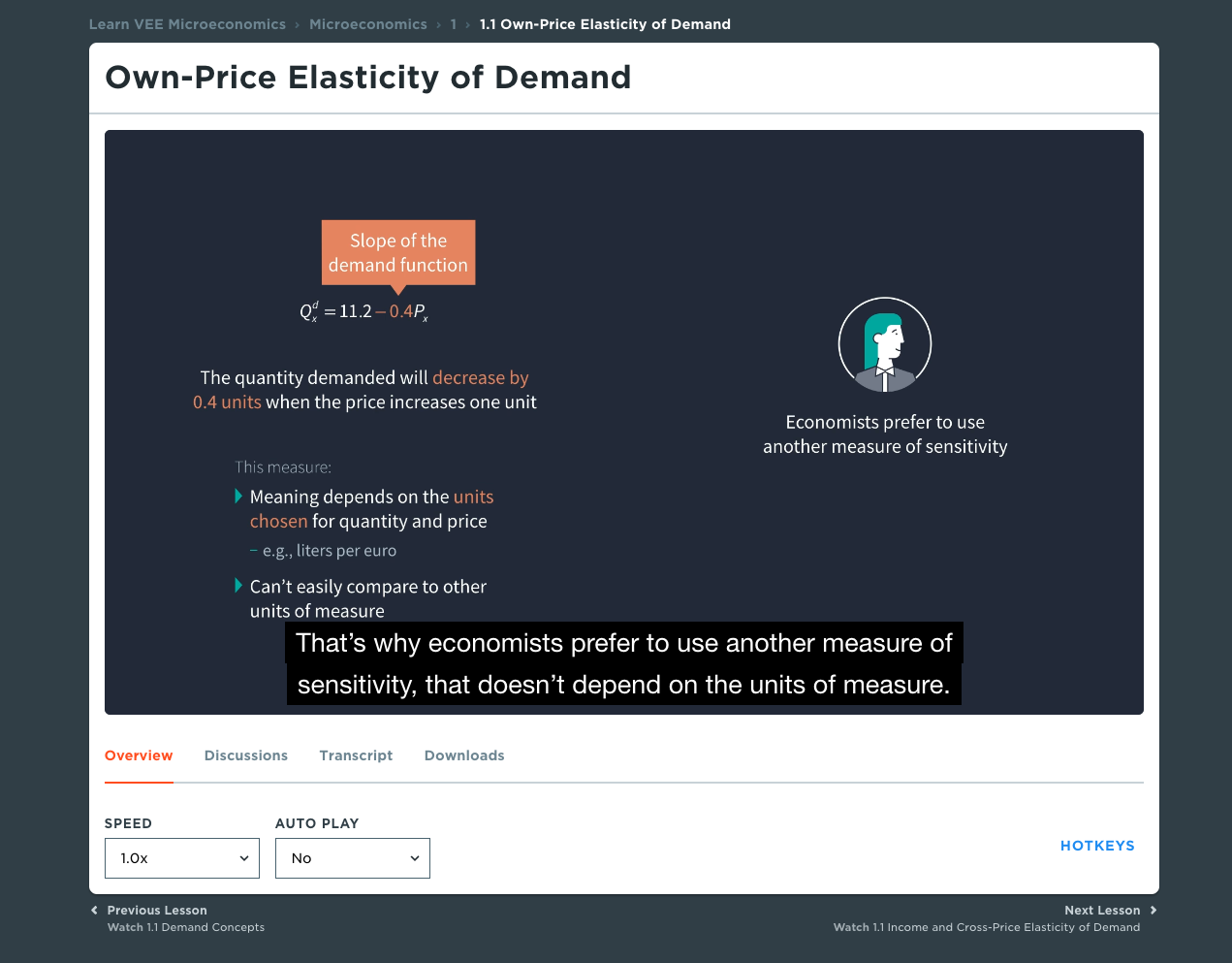Switch to the Discussions tab
The width and height of the screenshot is (1232, 963).
[245, 755]
